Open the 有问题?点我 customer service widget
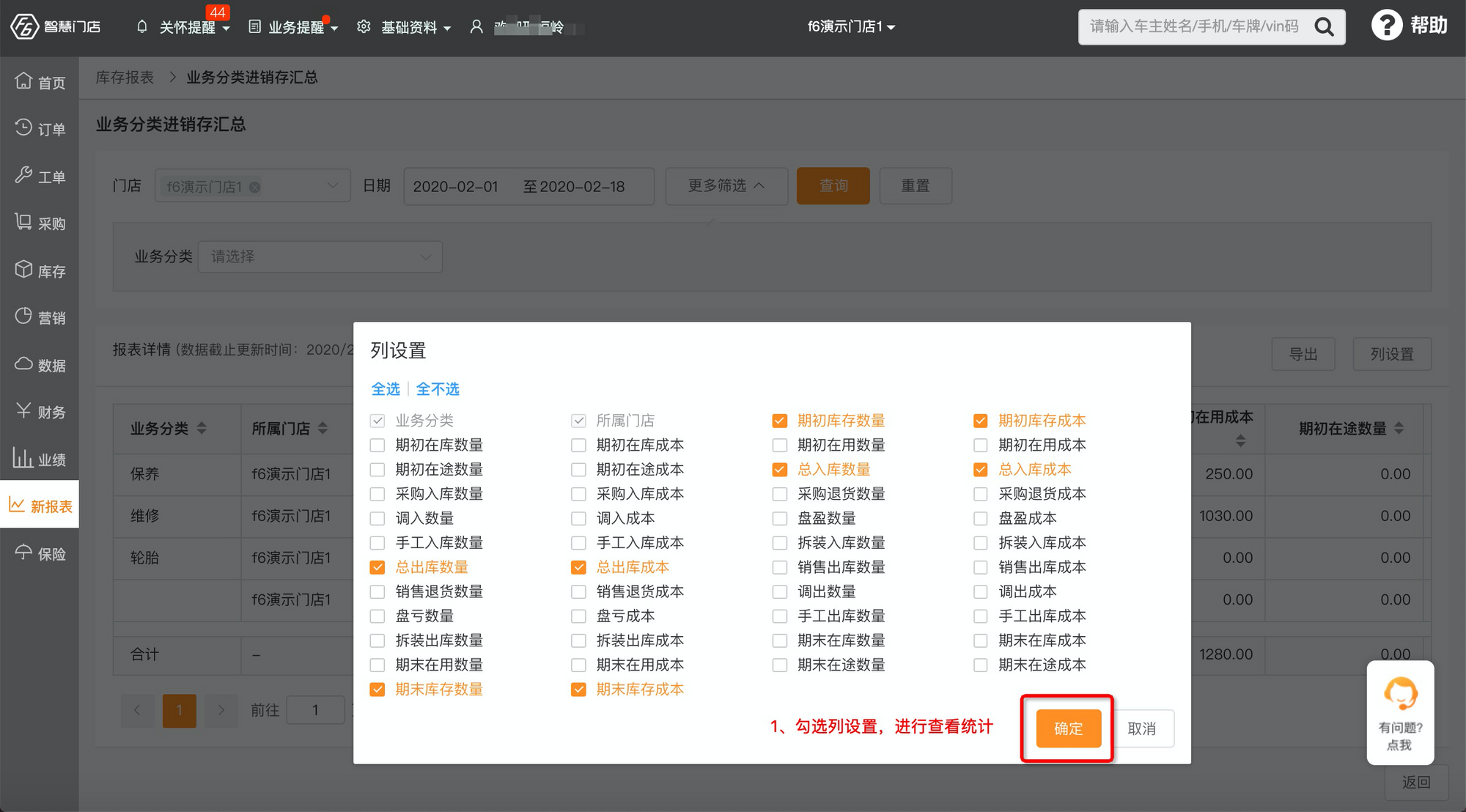Viewport: 1466px width, 812px height. pyautogui.click(x=1400, y=712)
